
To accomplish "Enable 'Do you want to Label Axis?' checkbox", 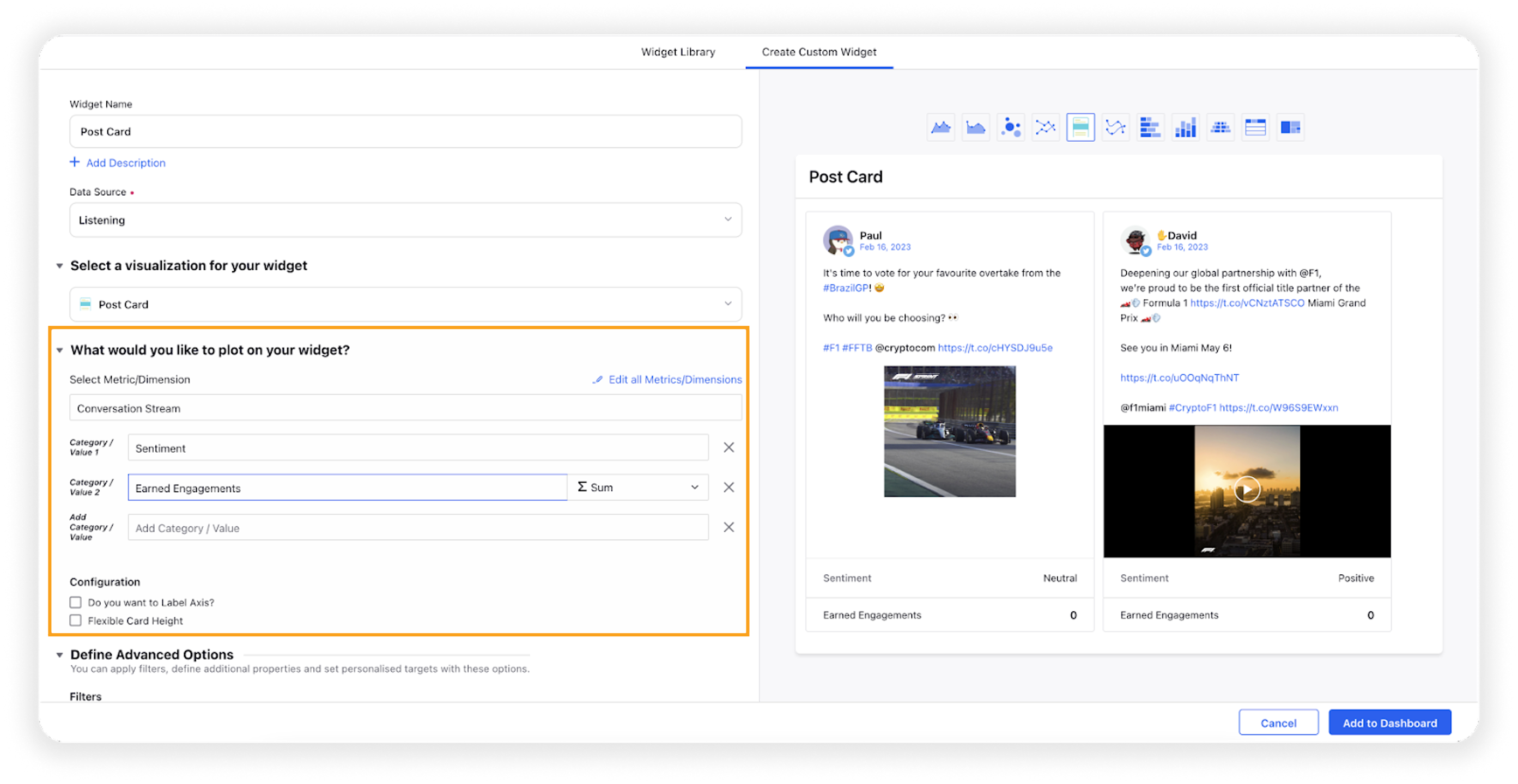I will [x=75, y=603].
